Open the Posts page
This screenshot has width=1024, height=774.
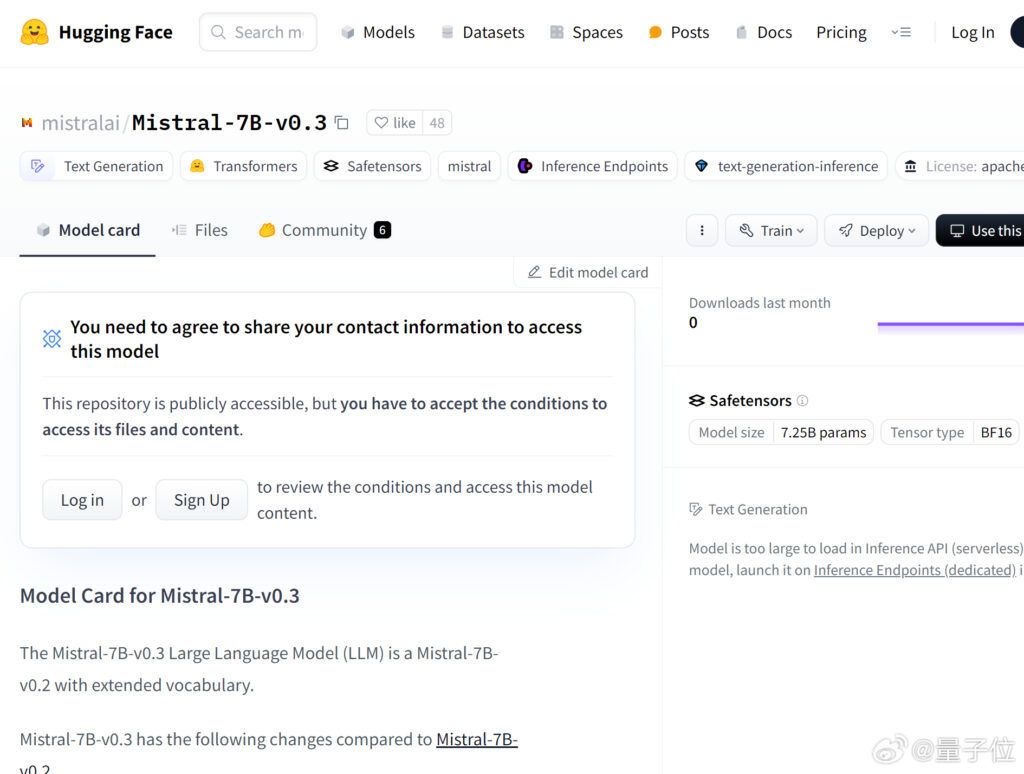(x=679, y=32)
